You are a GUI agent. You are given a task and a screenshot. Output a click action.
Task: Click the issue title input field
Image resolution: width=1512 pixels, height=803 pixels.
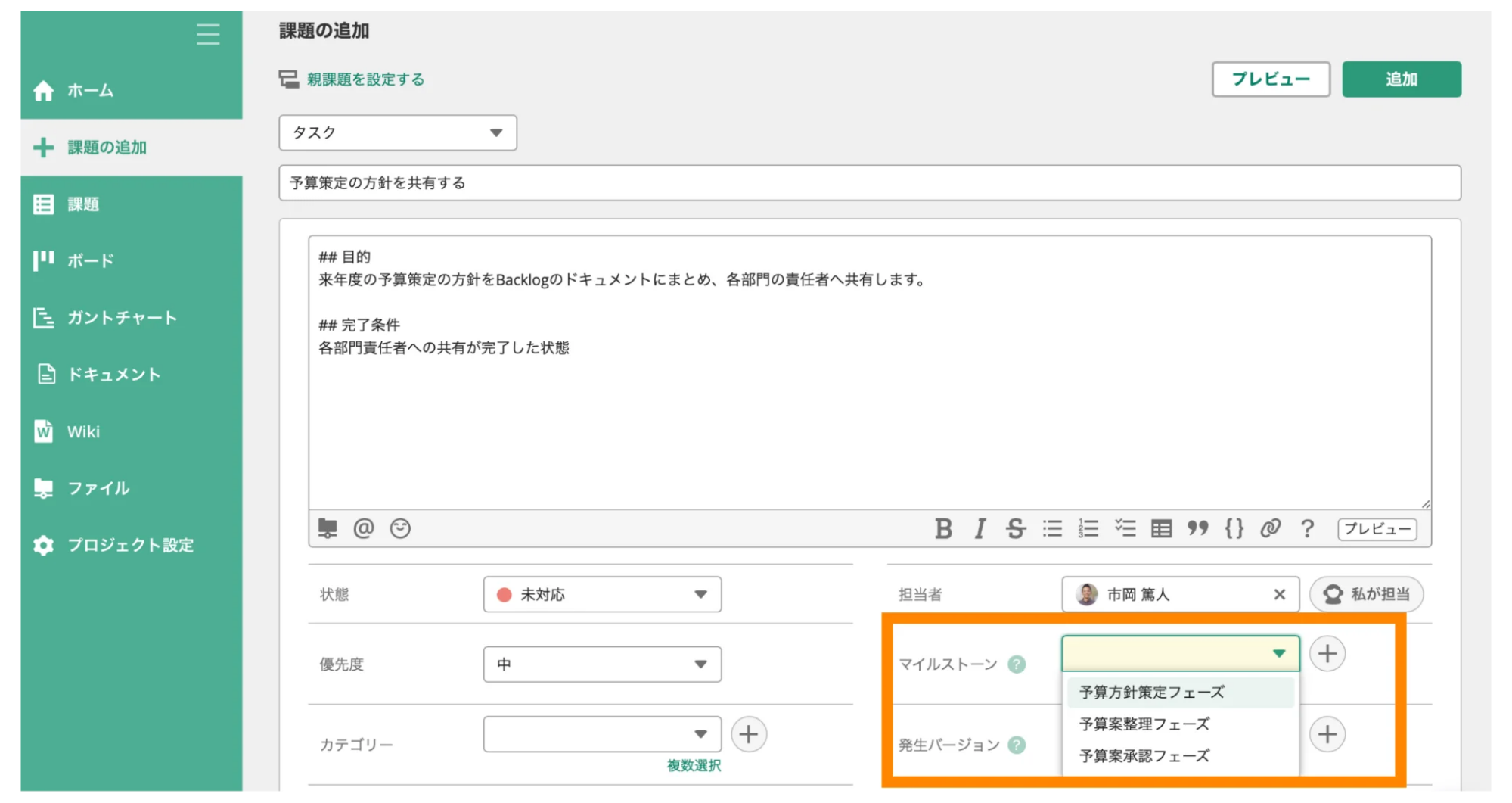click(870, 183)
